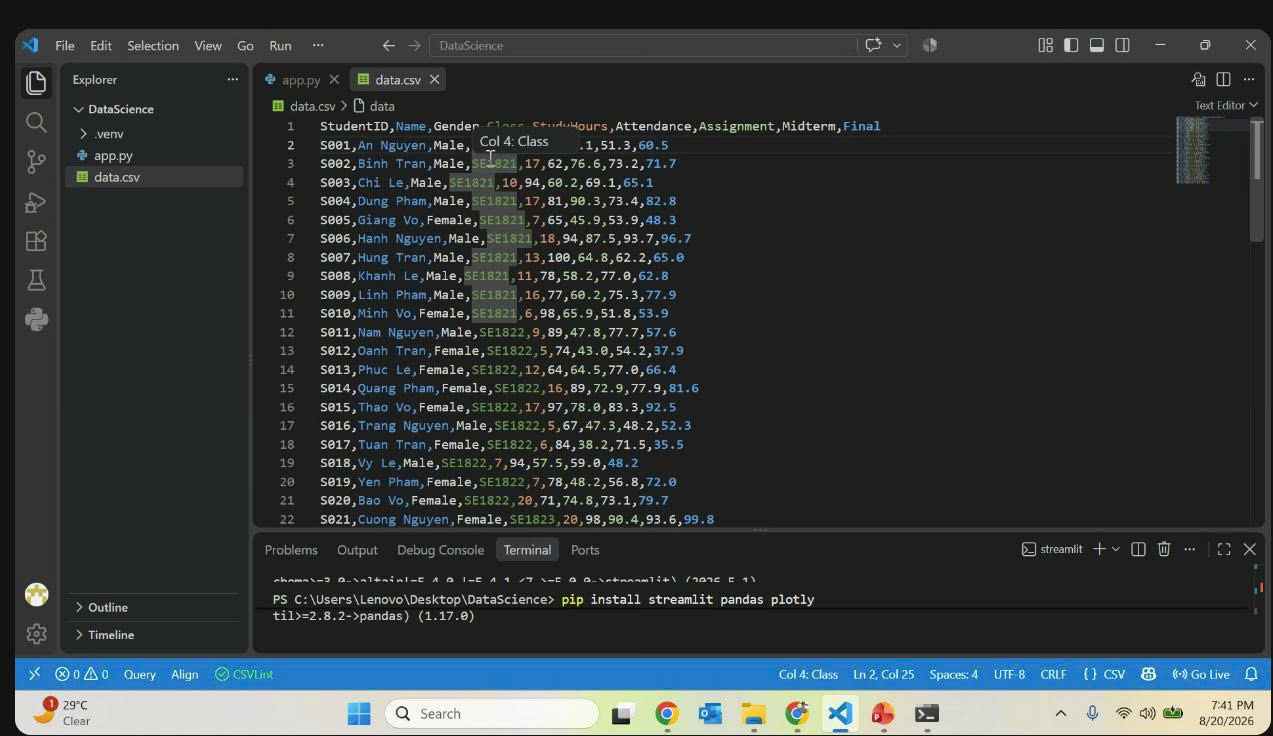Open the Extensions view
1273x736 pixels.
click(36, 241)
